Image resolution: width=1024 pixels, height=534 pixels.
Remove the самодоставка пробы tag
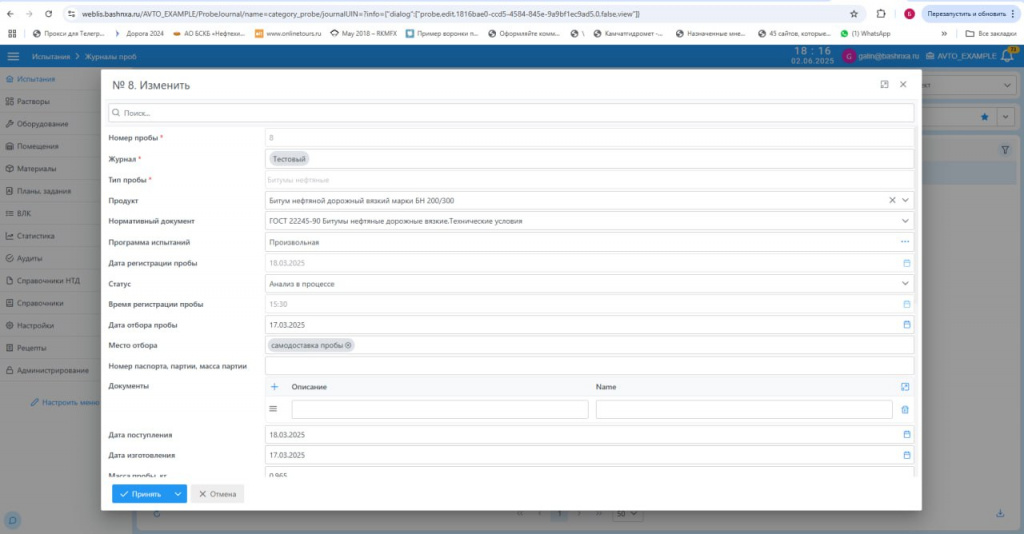point(348,345)
